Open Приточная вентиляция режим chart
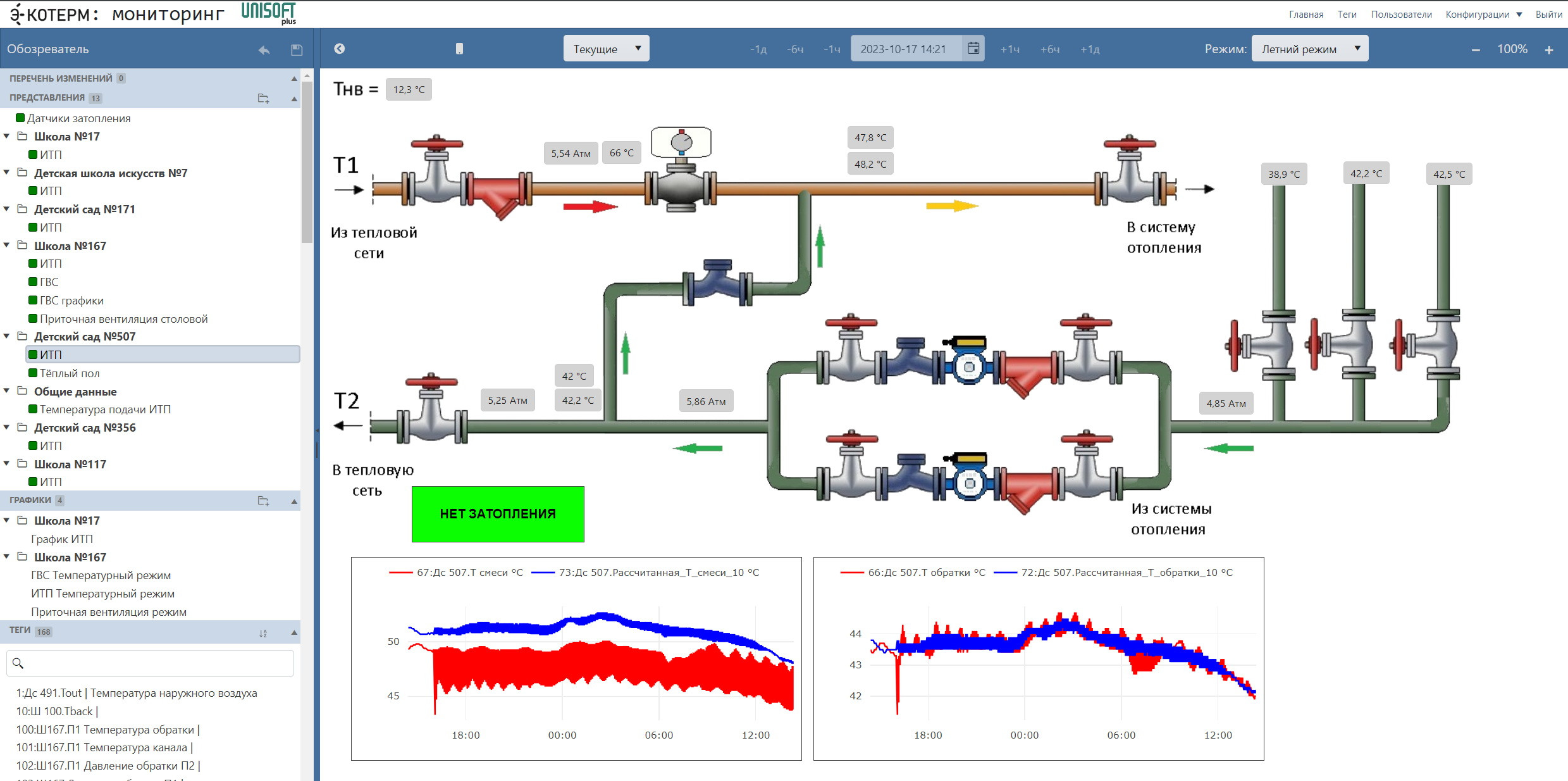The image size is (1568, 781). (x=109, y=611)
